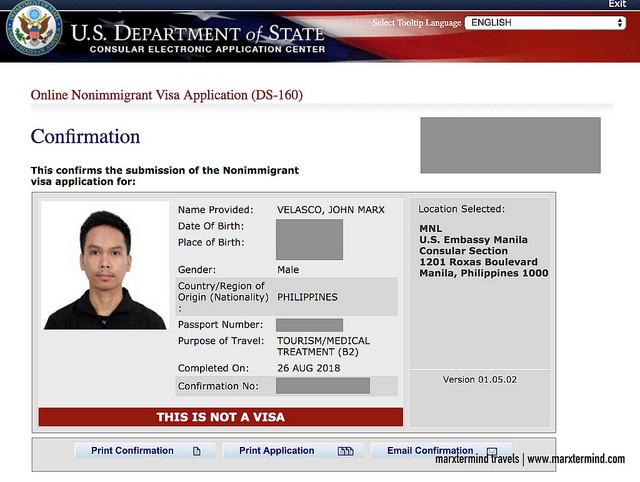The width and height of the screenshot is (640, 482).
Task: Click the Print Application button
Action: [x=293, y=451]
